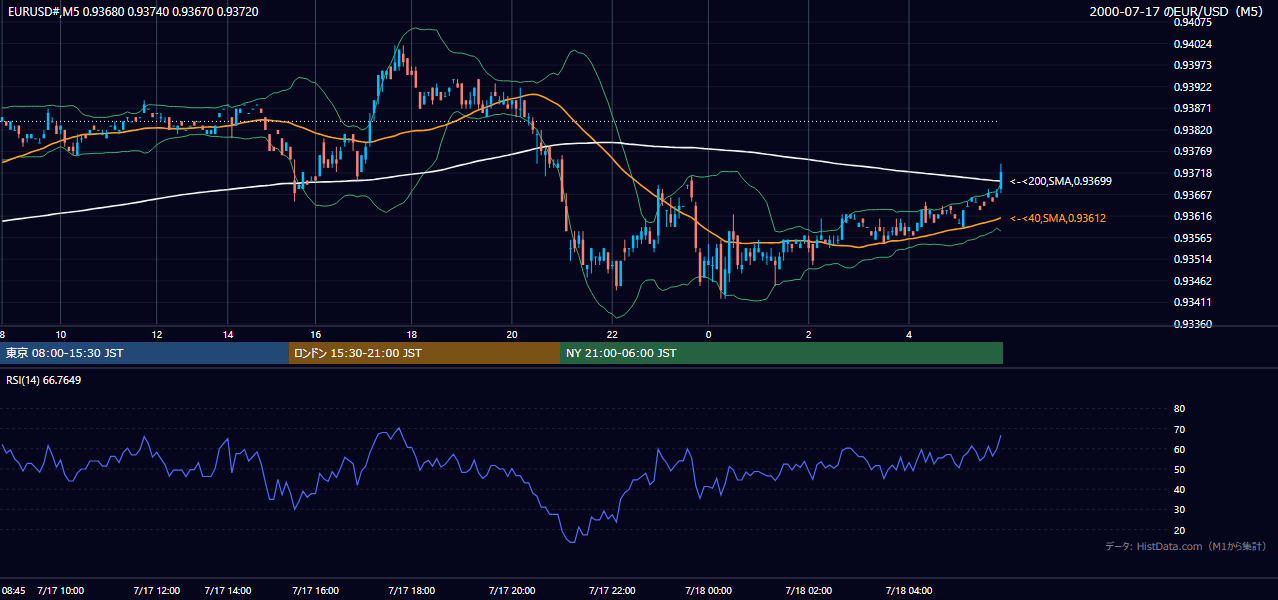Viewport: 1278px width, 600px height.
Task: Click hour label 10 under the price chart
Action: (60, 334)
